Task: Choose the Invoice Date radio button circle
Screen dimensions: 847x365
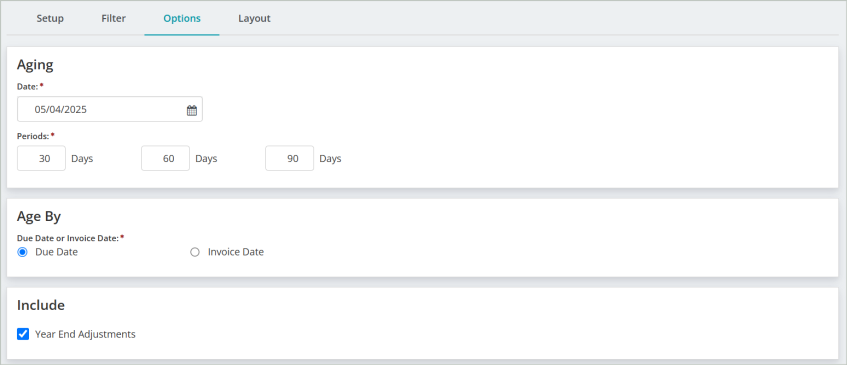Action: (195, 252)
